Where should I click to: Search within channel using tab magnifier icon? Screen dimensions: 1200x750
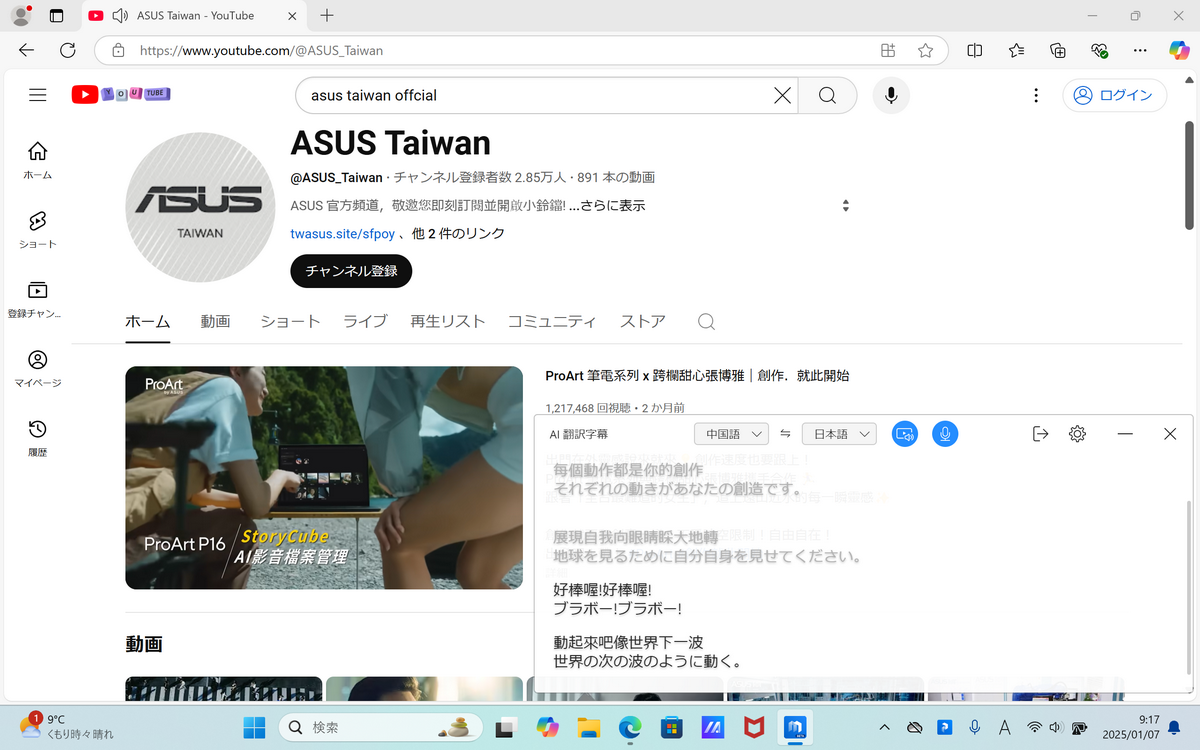(x=706, y=321)
